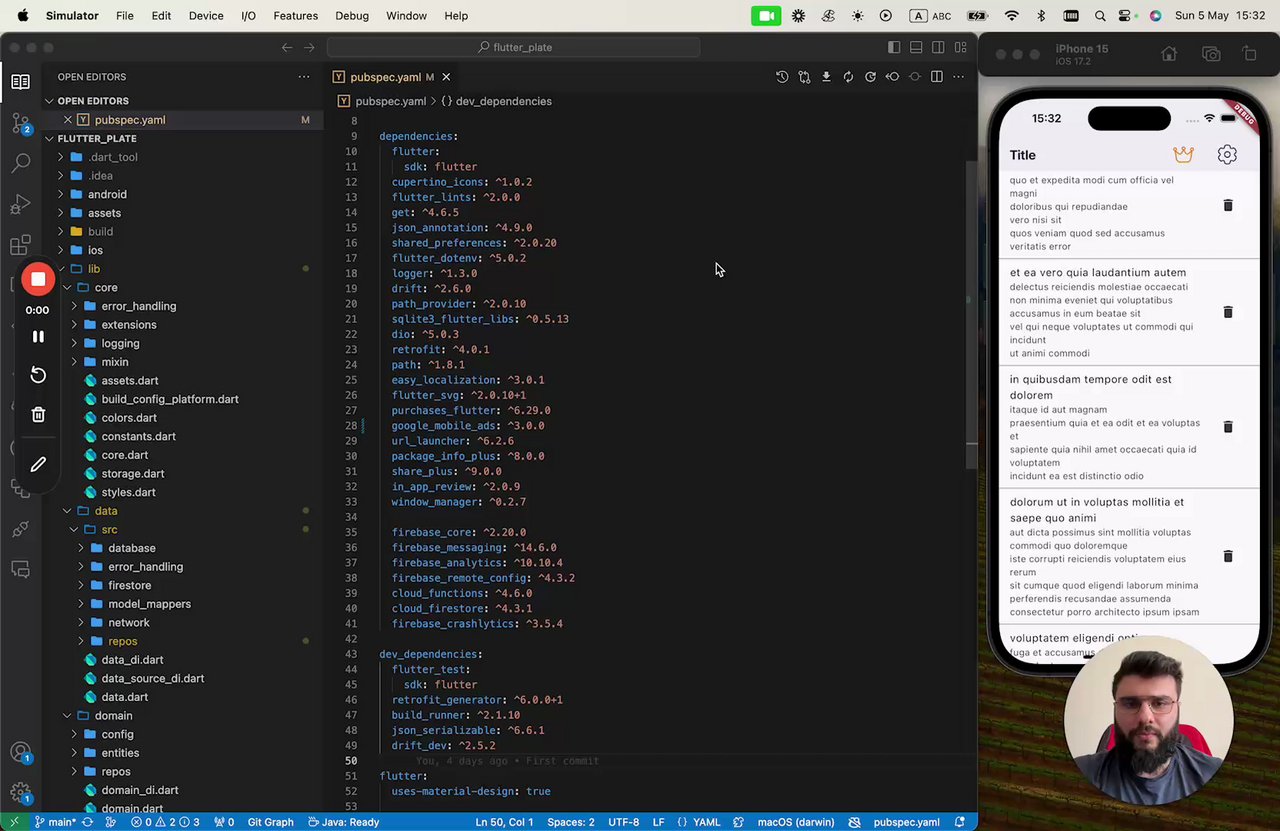The width and height of the screenshot is (1280, 831).
Task: Split the editor to the right
Action: click(x=936, y=77)
